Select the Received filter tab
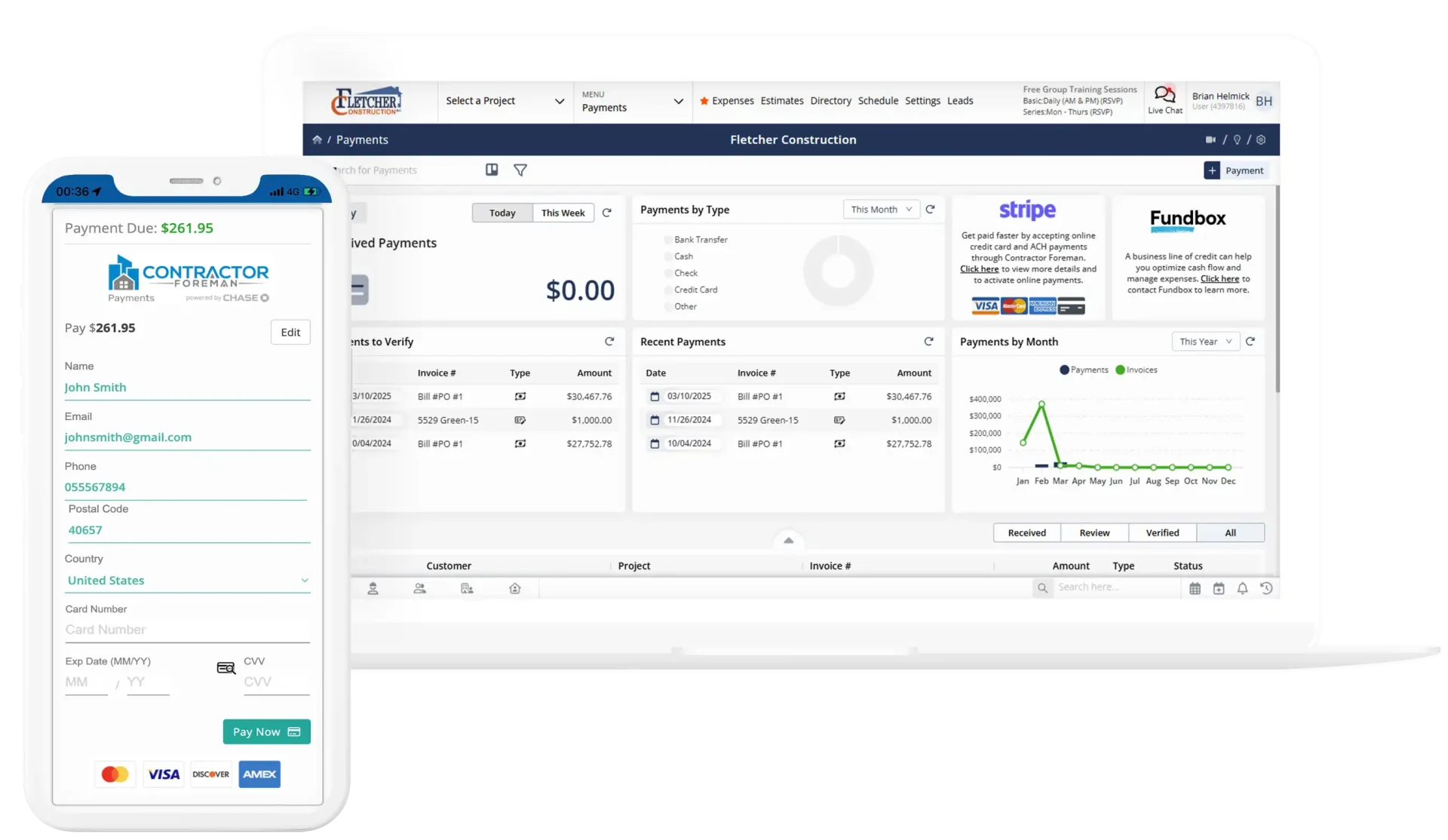This screenshot has width=1448, height=840. click(x=1027, y=533)
